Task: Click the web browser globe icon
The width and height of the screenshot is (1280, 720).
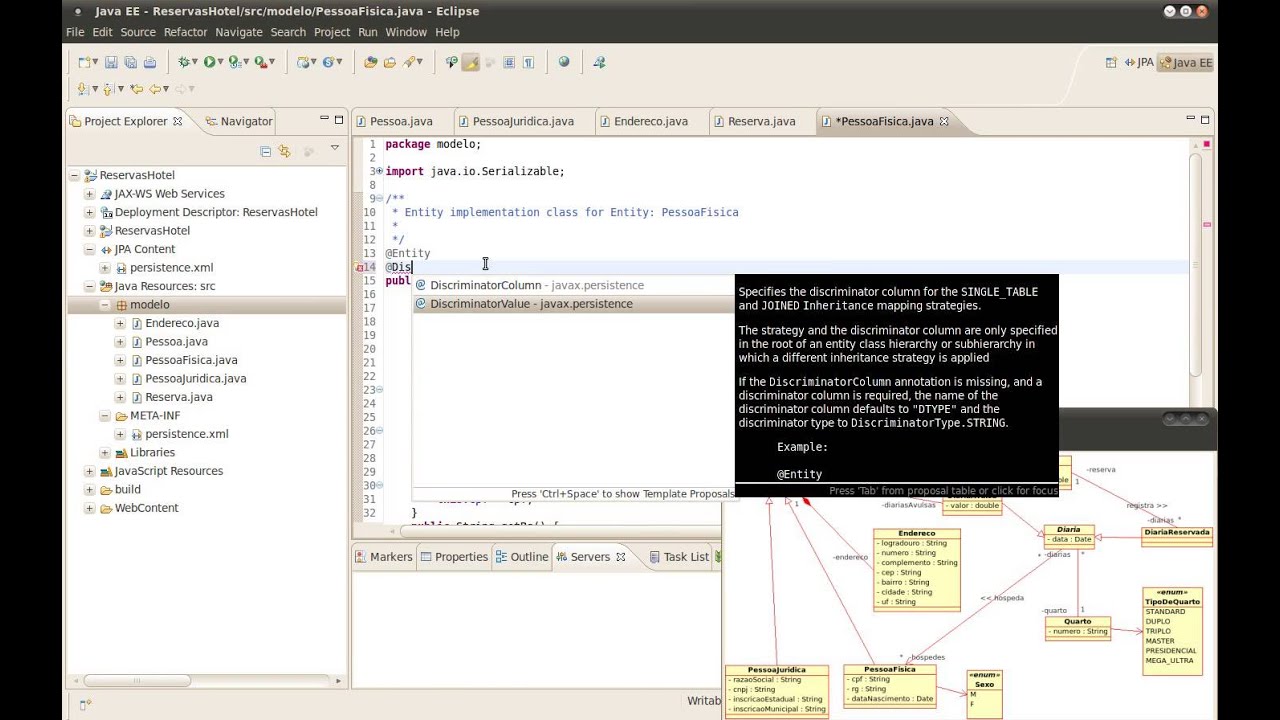Action: [x=564, y=62]
